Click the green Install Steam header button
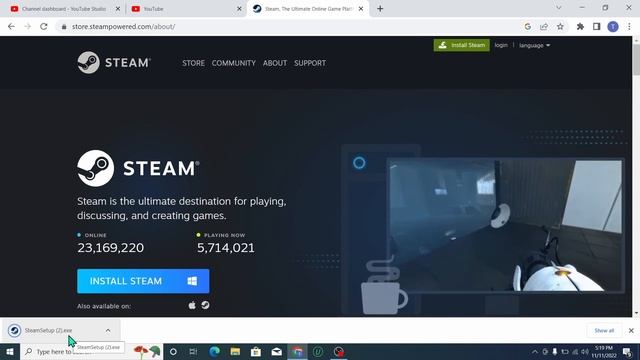 click(x=462, y=45)
